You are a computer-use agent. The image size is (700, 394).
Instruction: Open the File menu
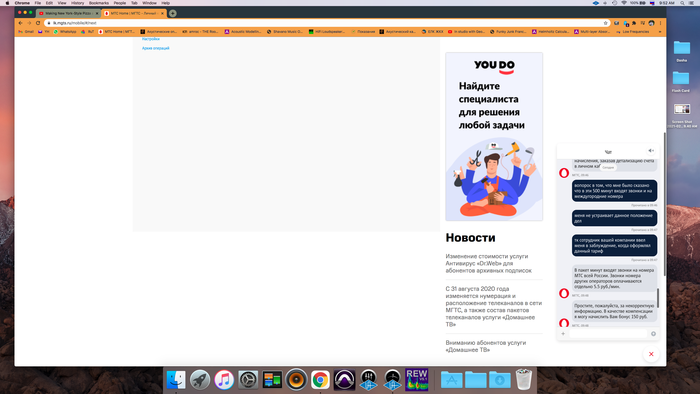click(x=38, y=3)
